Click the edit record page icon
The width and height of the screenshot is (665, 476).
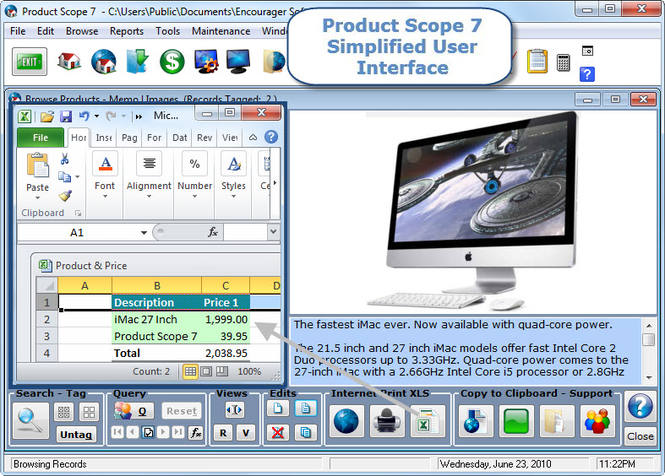point(305,409)
